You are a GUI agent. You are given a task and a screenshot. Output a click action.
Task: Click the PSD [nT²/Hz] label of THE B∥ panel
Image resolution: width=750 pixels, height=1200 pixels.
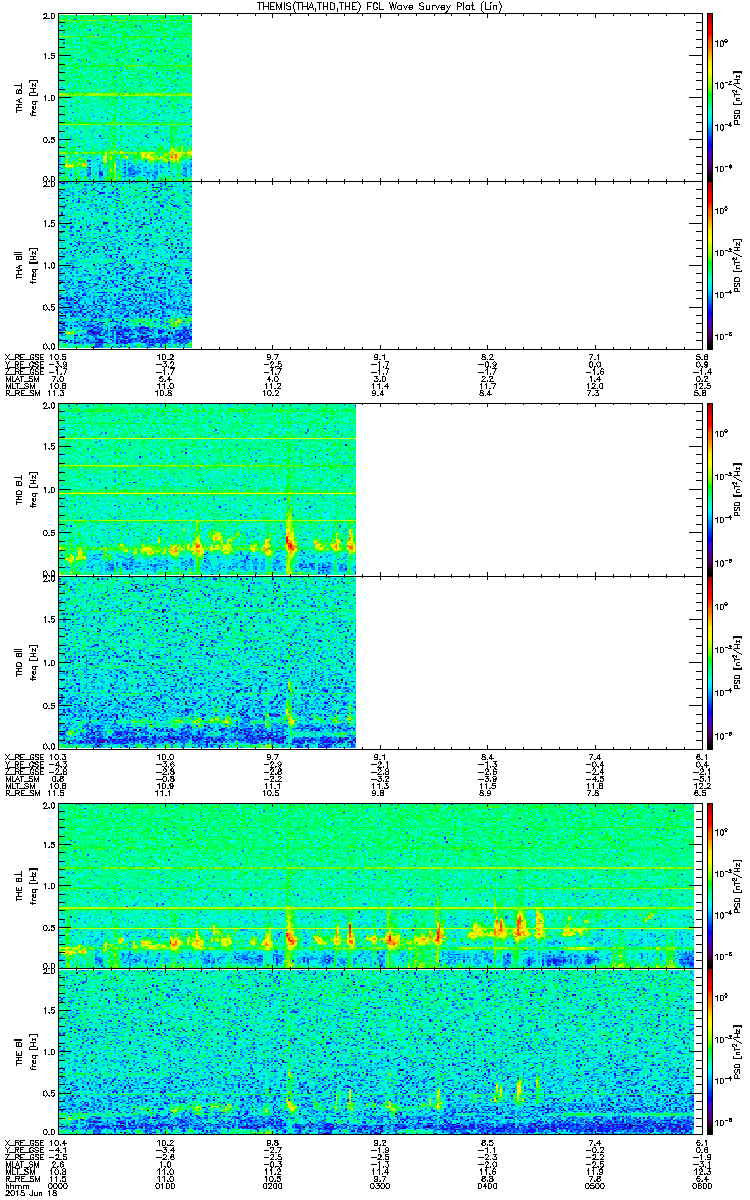[x=738, y=1052]
